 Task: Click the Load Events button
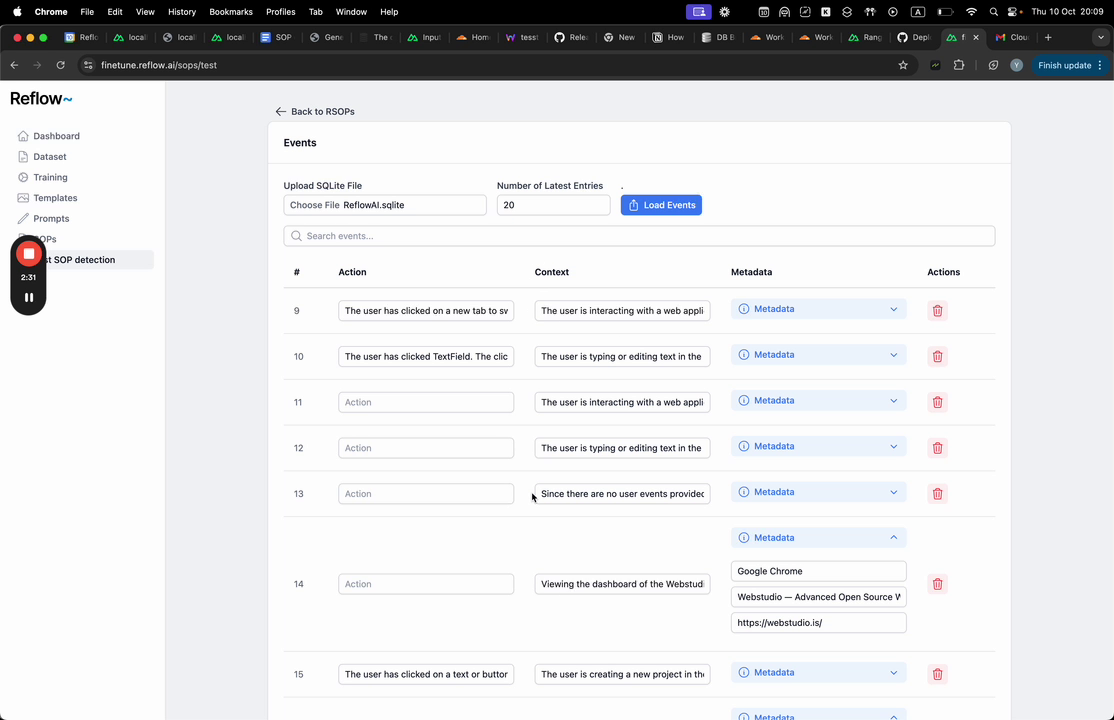(x=661, y=205)
